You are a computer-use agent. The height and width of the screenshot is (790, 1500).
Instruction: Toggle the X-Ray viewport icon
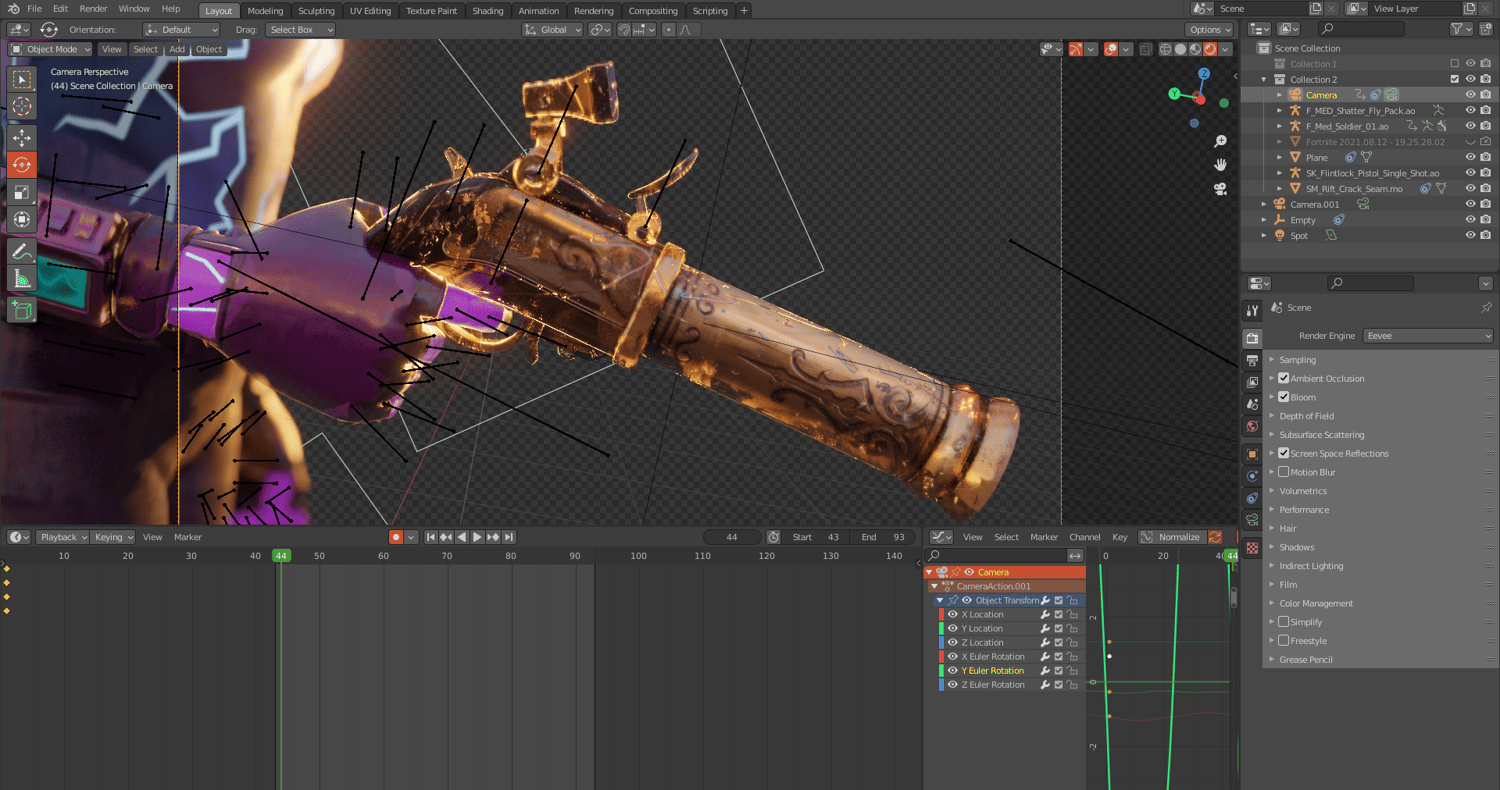point(1146,49)
